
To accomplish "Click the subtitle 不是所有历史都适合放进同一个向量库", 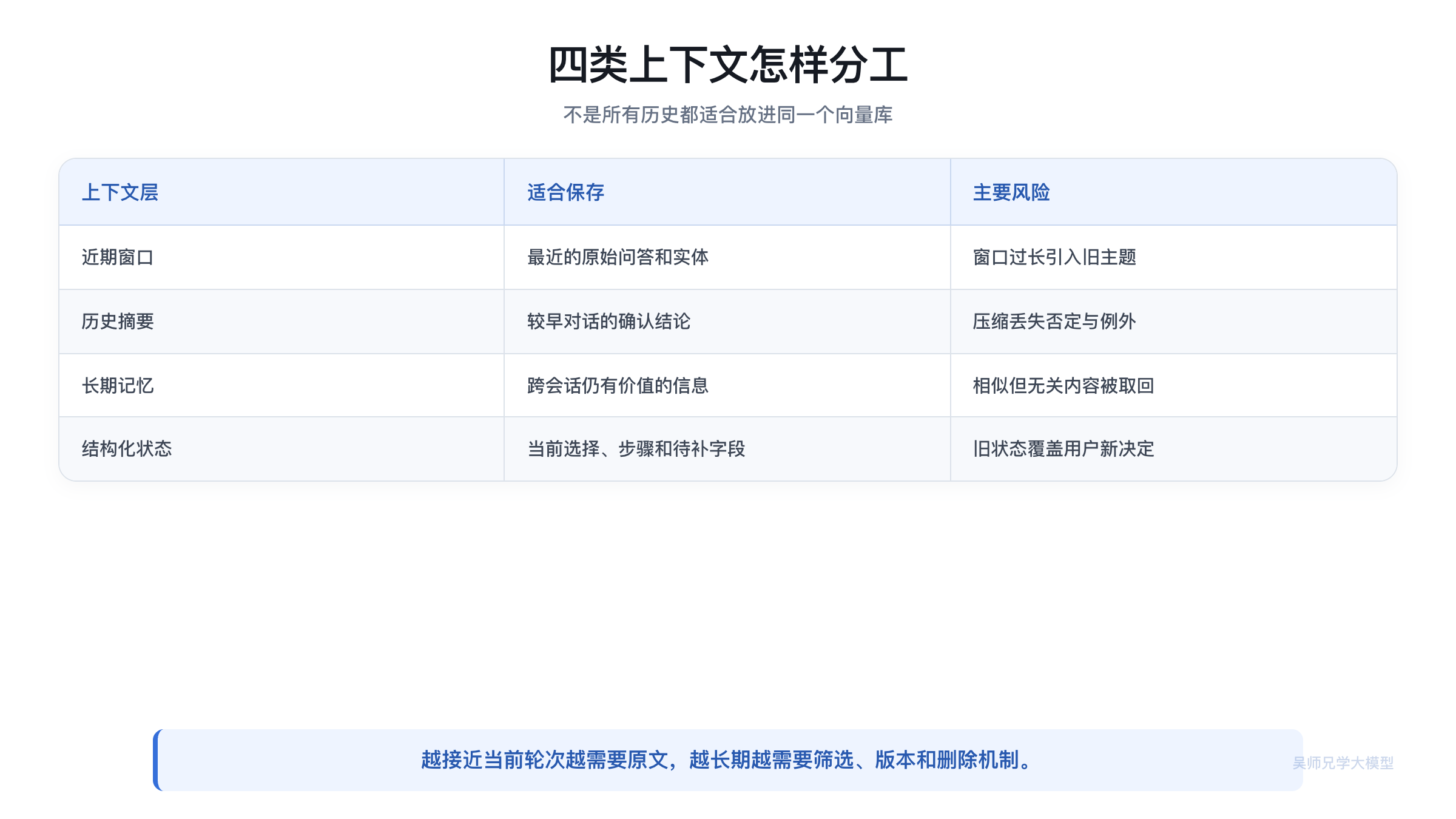I will point(728,115).
